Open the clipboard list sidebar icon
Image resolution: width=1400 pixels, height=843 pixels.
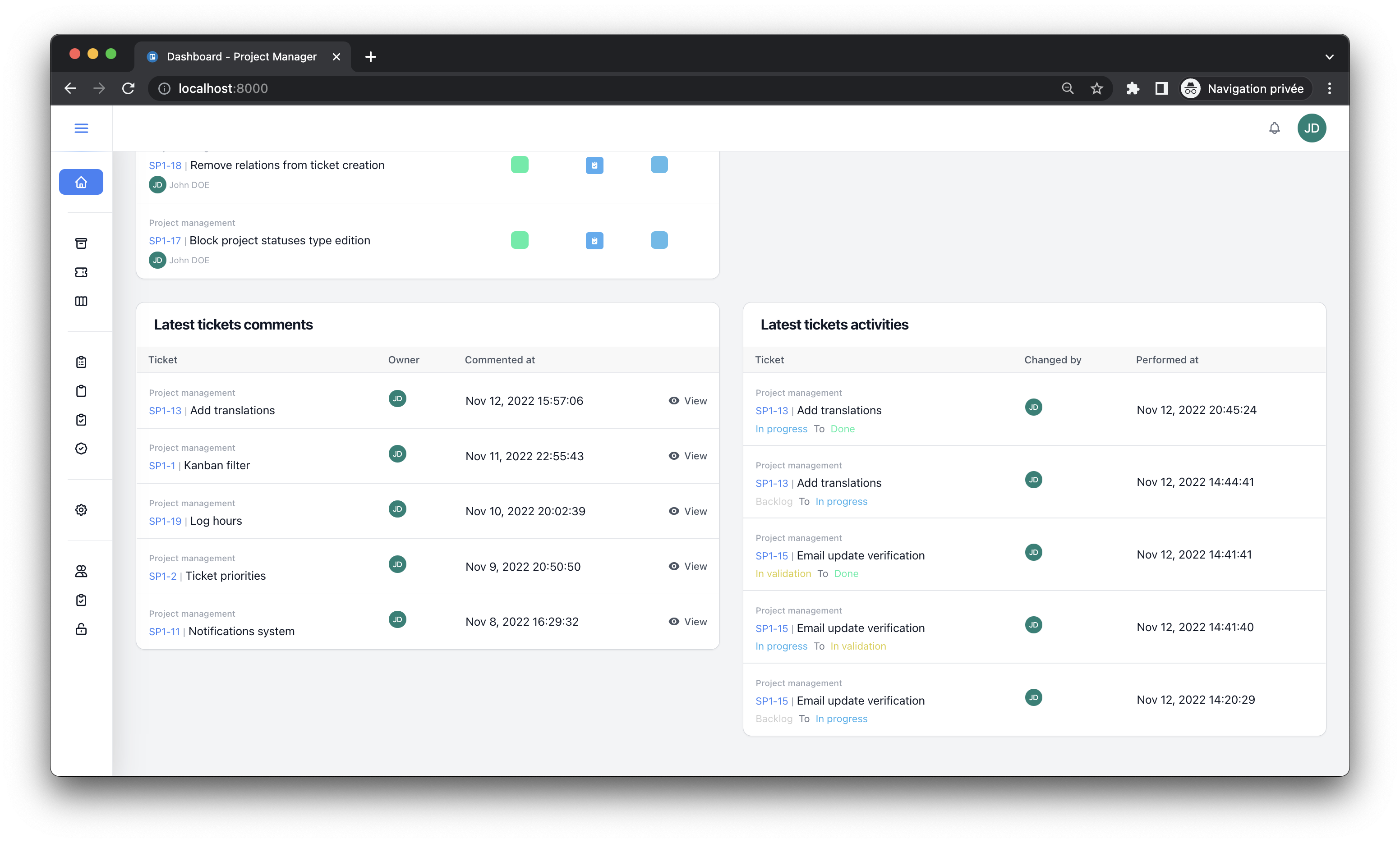point(81,362)
